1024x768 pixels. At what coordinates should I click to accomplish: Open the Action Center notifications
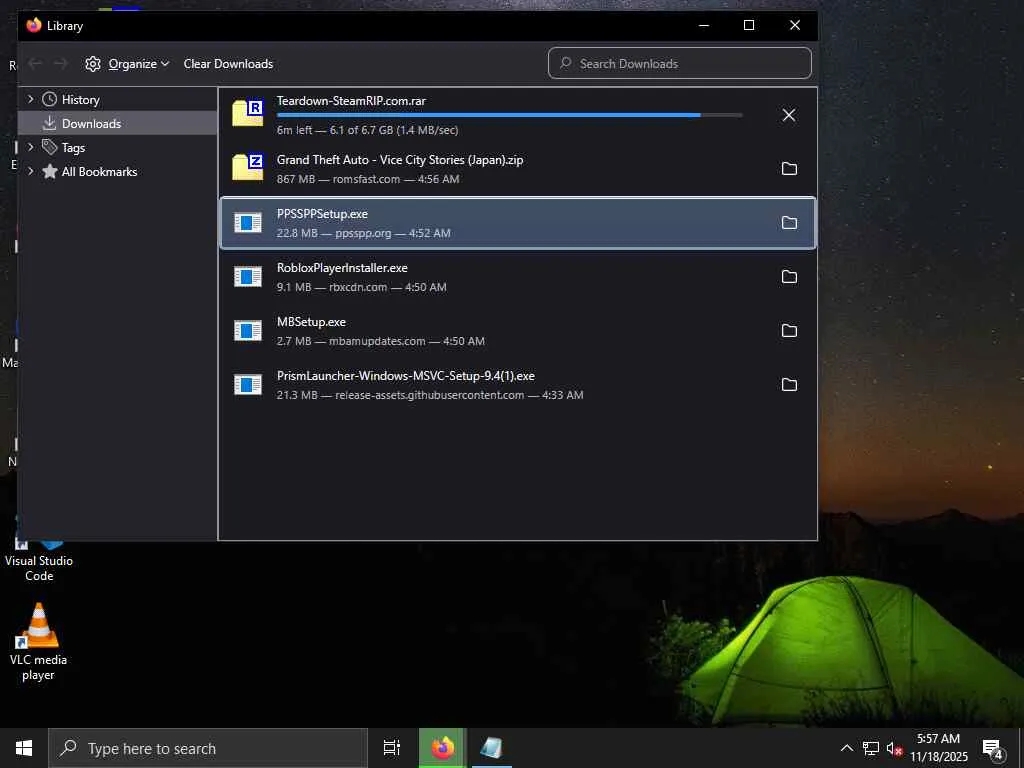click(x=993, y=748)
